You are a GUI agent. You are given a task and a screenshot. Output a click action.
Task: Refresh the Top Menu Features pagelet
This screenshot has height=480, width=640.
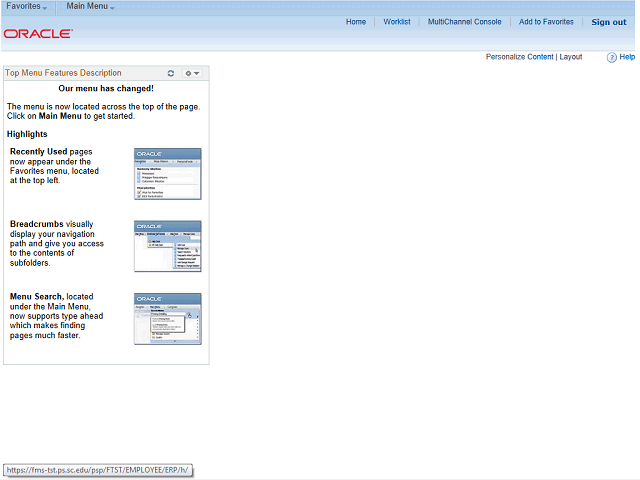[171, 73]
